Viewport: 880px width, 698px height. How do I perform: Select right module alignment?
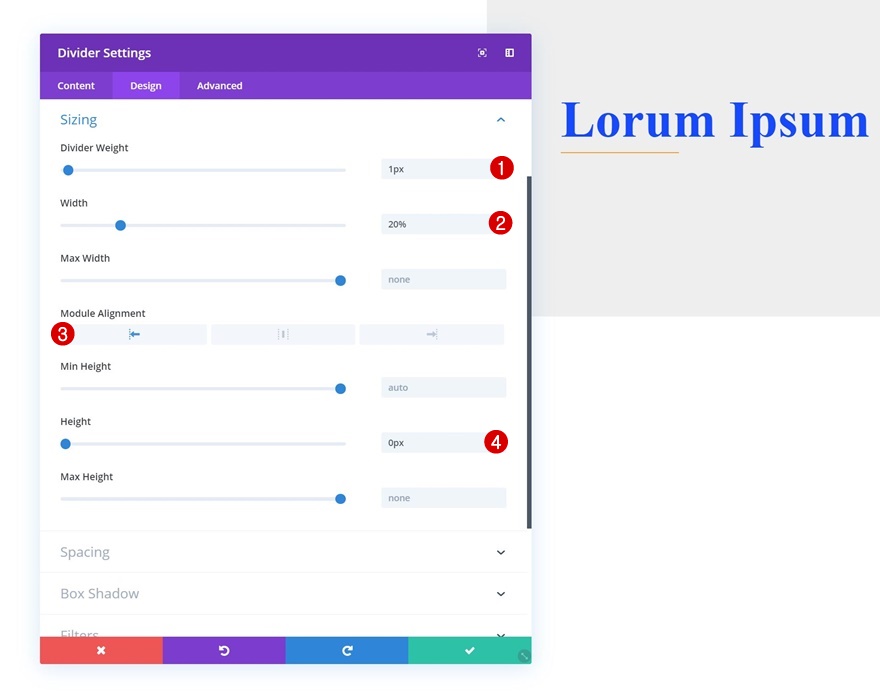click(x=432, y=334)
